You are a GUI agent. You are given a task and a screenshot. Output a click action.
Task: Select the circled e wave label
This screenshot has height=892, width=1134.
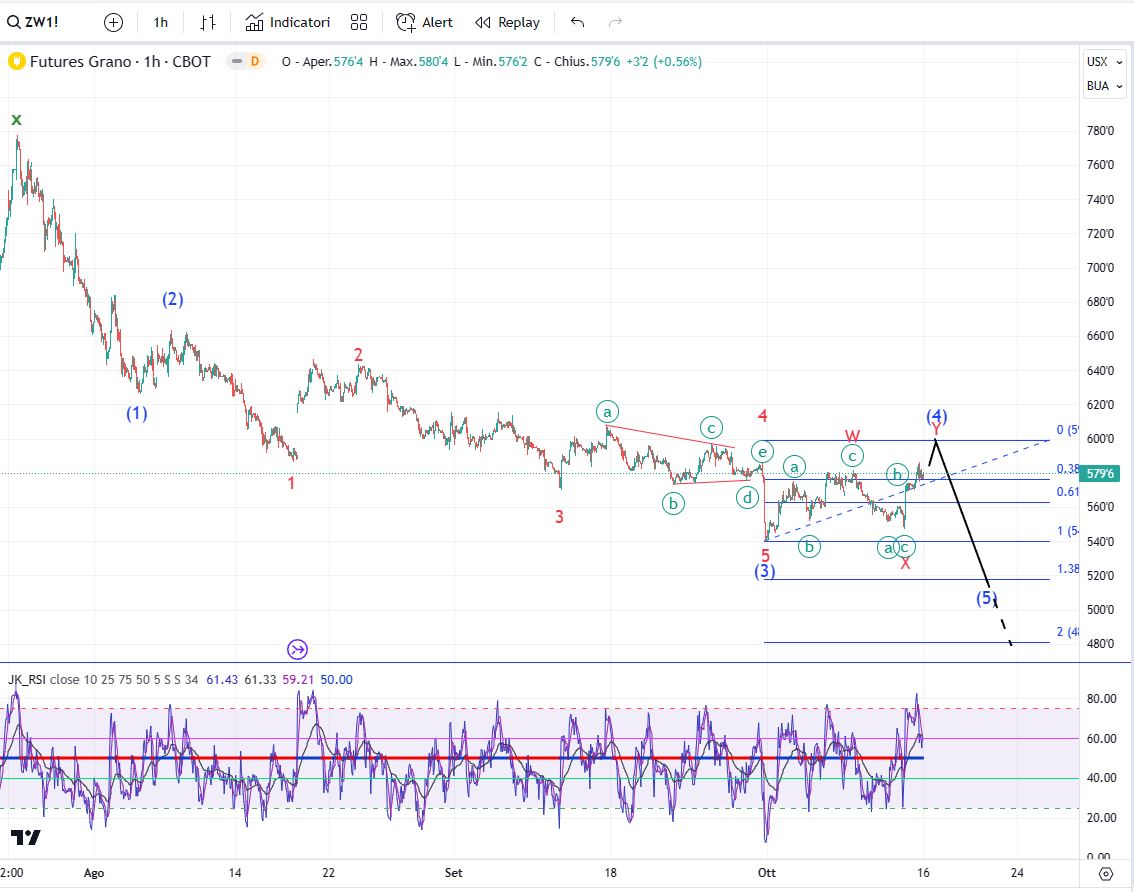762,452
